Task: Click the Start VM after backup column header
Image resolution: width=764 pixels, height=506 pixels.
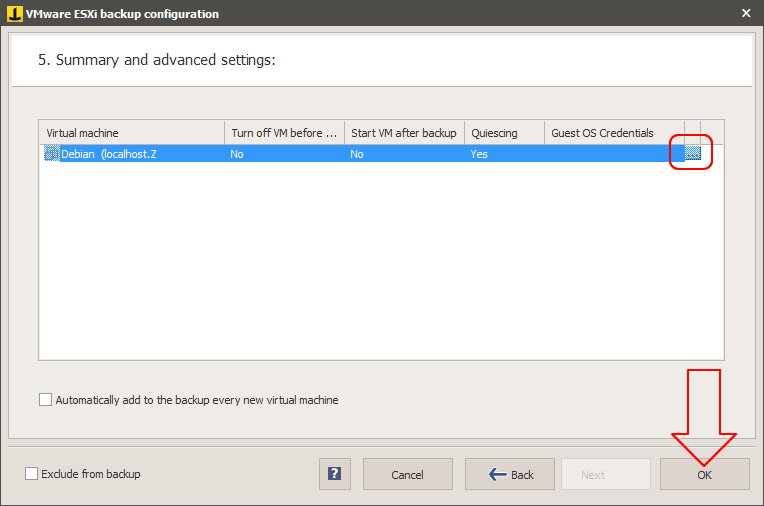Action: point(404,133)
